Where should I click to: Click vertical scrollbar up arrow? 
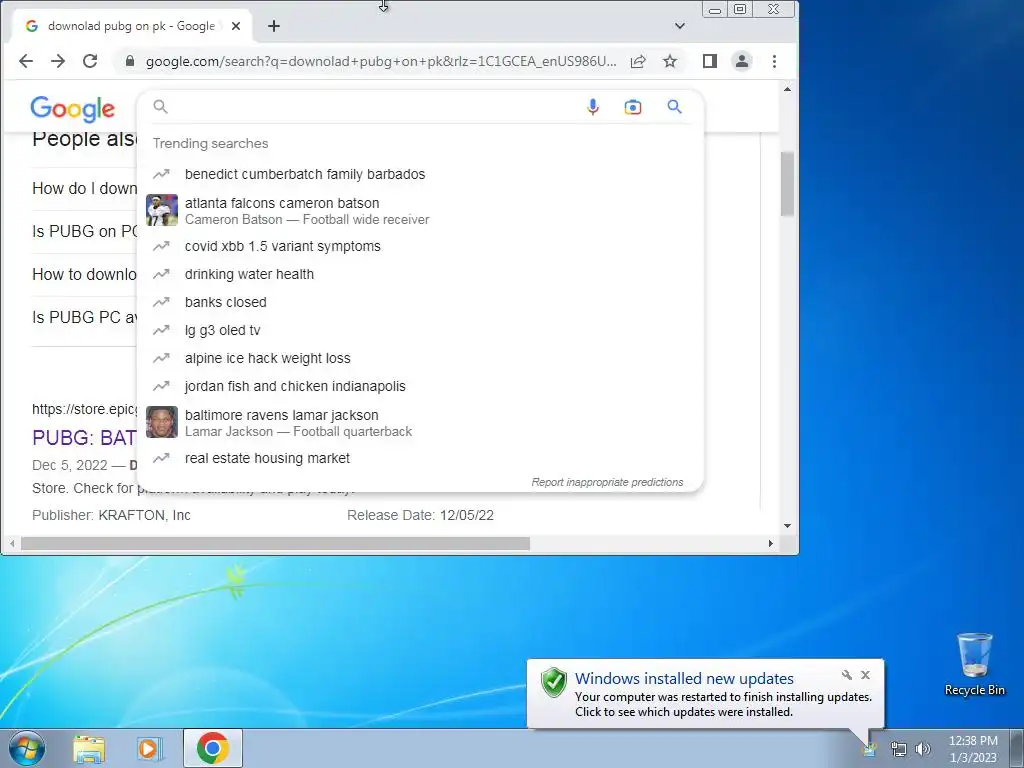788,89
